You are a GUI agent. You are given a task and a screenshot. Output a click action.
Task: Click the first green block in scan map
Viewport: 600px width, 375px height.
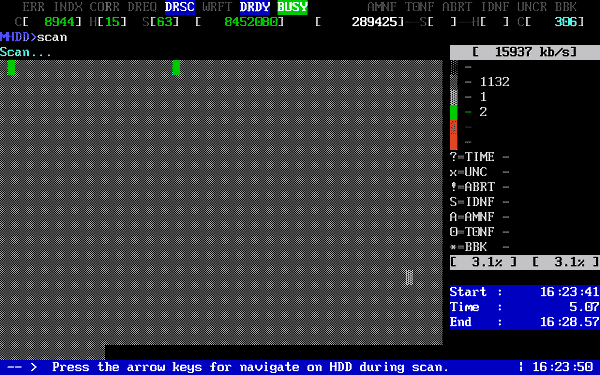click(11, 67)
